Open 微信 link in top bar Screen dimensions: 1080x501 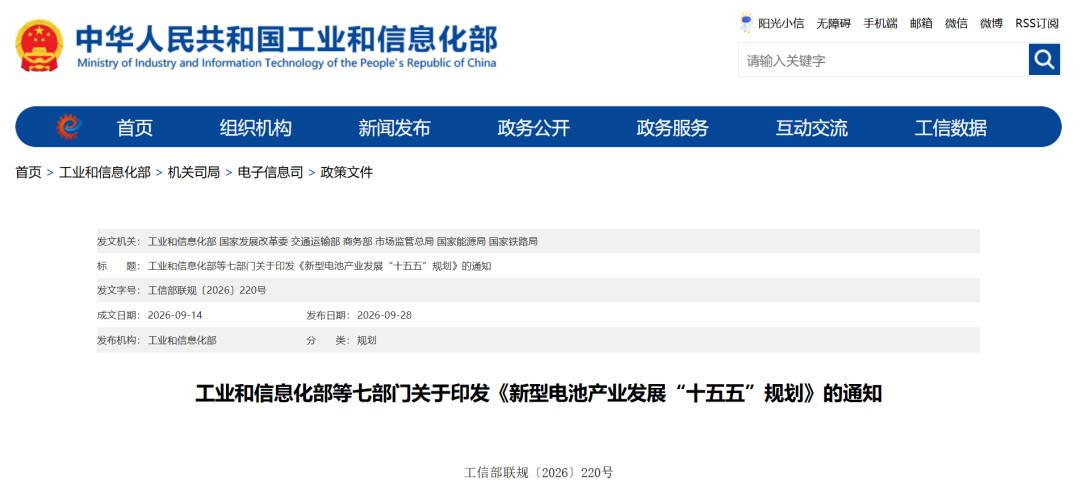(x=956, y=23)
